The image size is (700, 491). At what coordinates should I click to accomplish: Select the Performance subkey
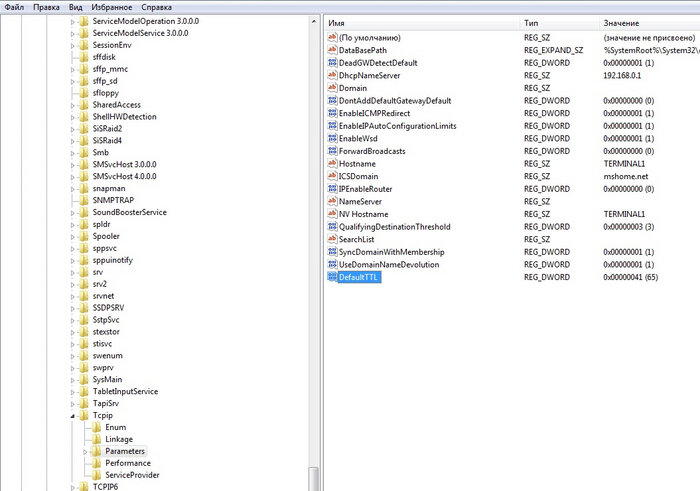(128, 463)
